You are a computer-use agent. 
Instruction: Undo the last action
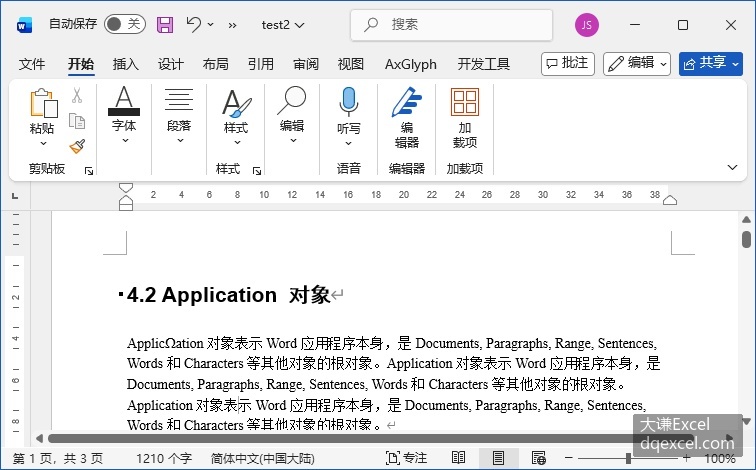pyautogui.click(x=193, y=24)
